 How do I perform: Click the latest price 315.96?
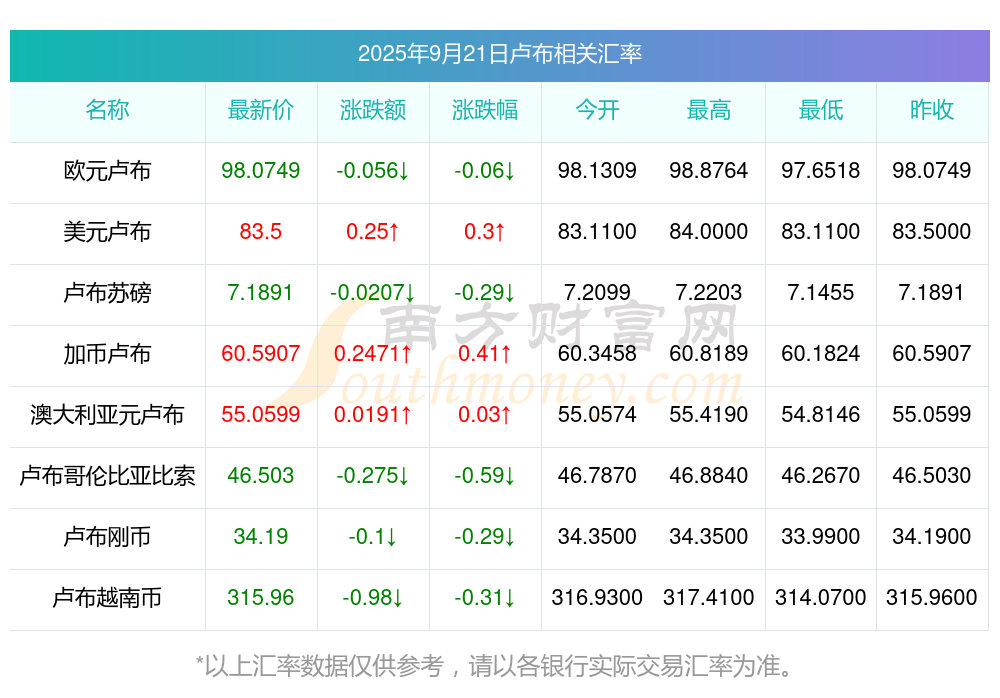tap(261, 597)
